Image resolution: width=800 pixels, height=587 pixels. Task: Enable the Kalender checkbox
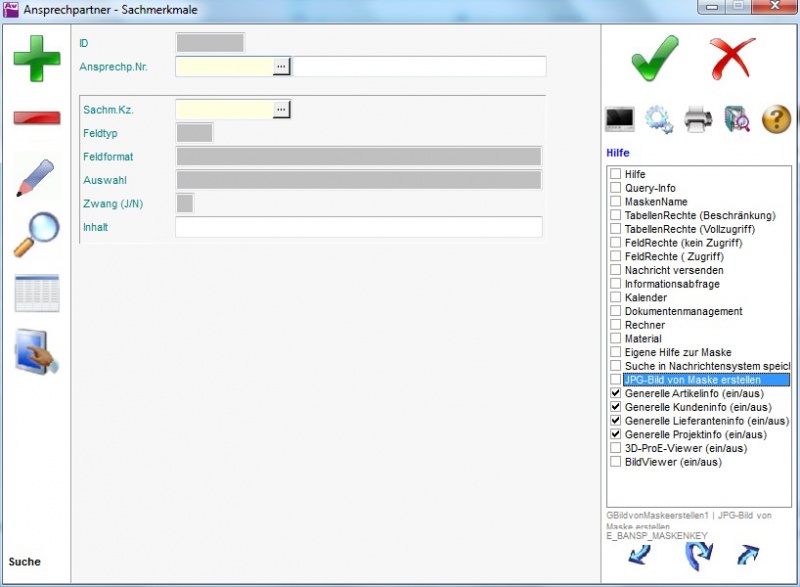[616, 298]
